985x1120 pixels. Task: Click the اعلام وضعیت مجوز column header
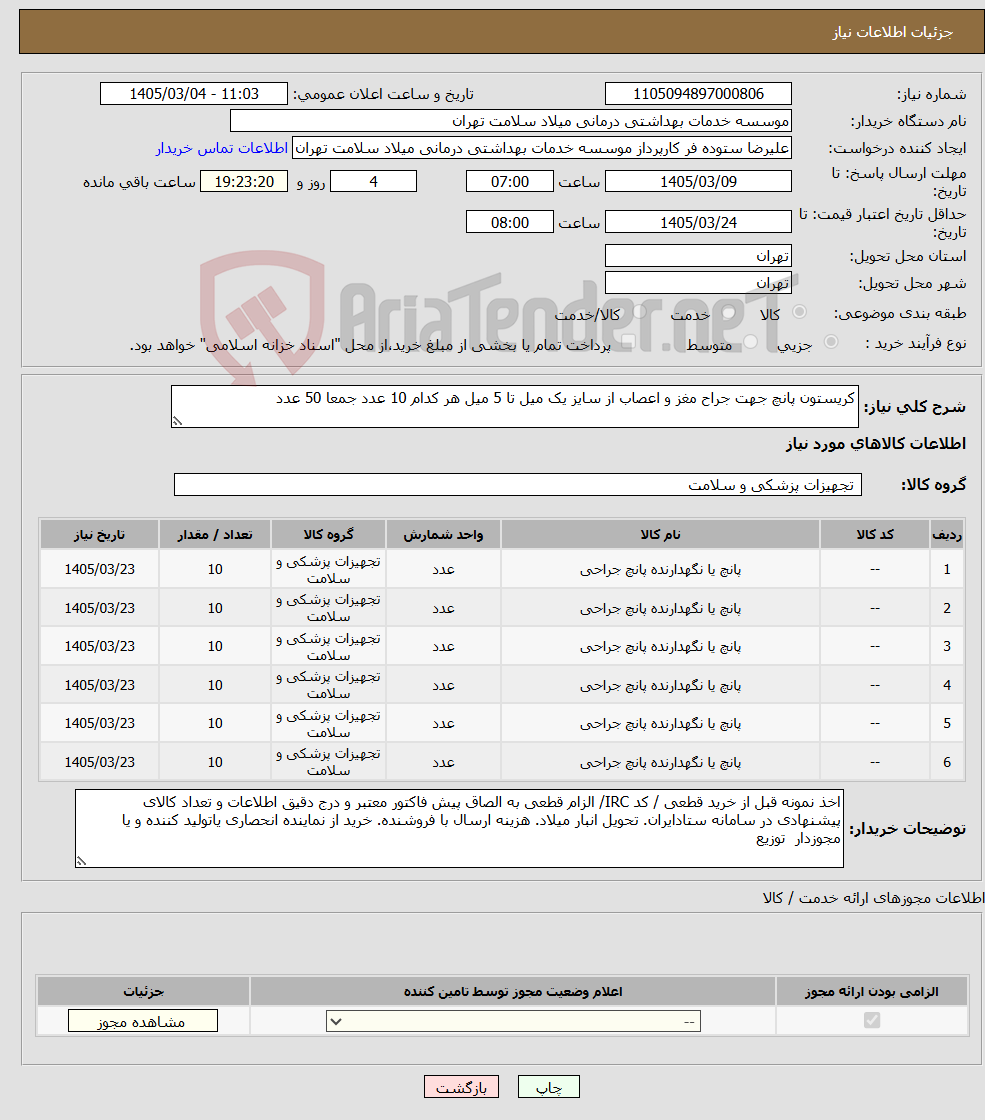pos(513,991)
